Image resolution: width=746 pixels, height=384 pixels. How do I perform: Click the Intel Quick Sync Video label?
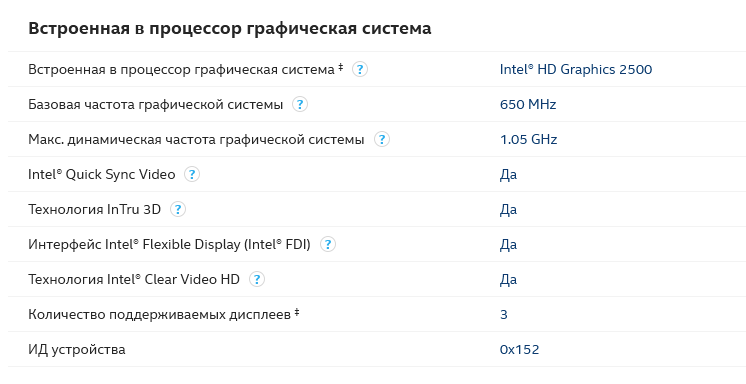point(102,175)
